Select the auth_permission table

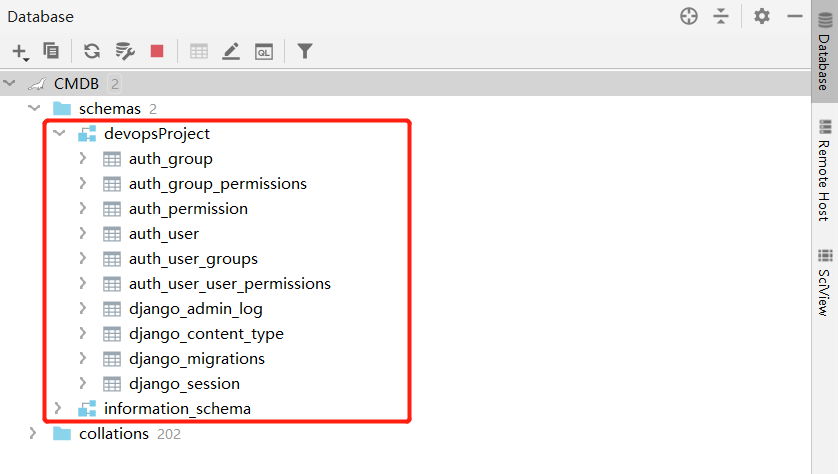click(x=188, y=209)
